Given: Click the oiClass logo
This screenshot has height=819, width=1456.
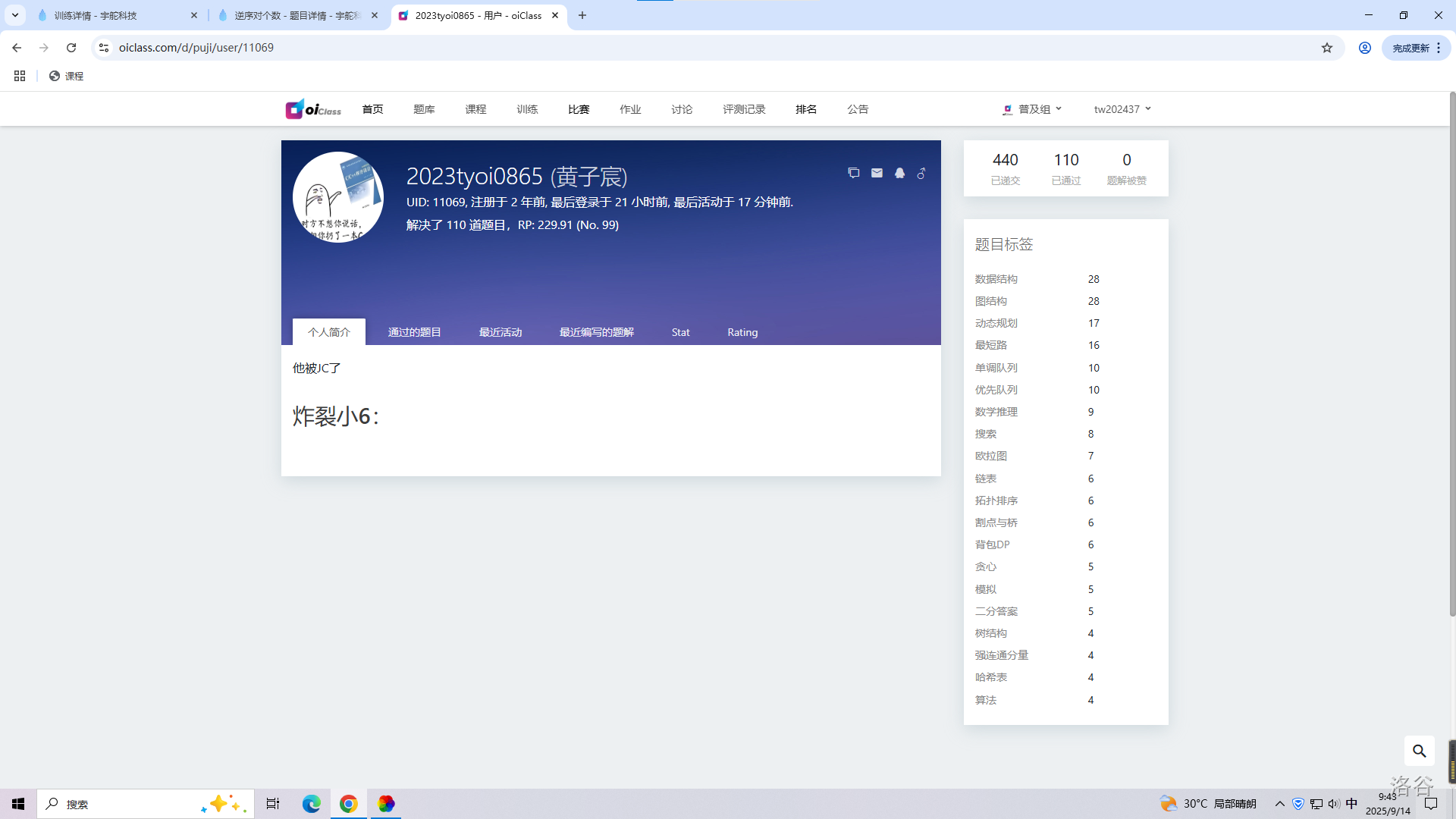Looking at the screenshot, I should tap(313, 109).
